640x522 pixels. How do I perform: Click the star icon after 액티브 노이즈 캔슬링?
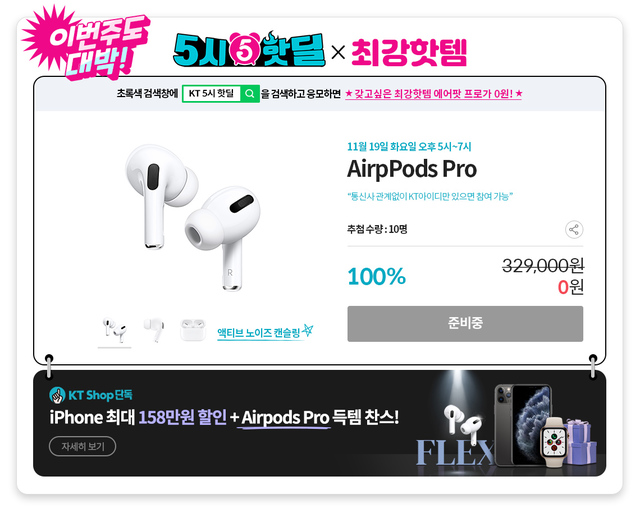308,330
